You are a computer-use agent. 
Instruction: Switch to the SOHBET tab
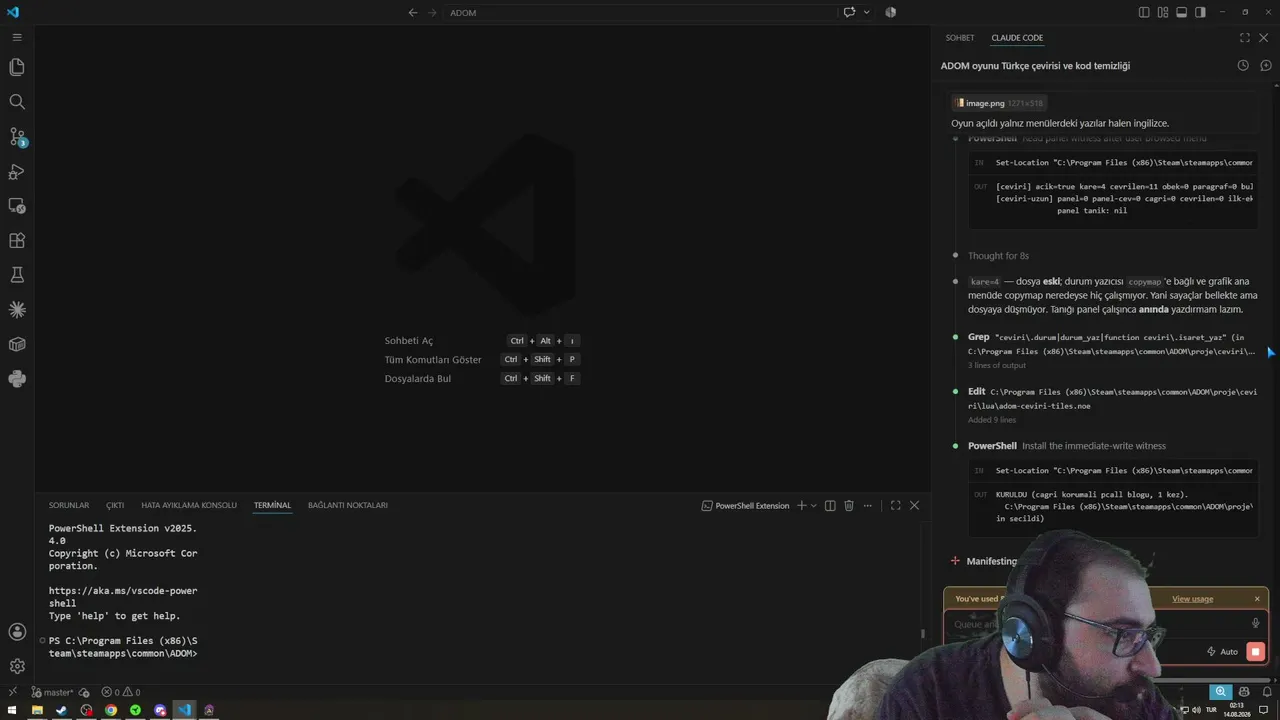960,38
